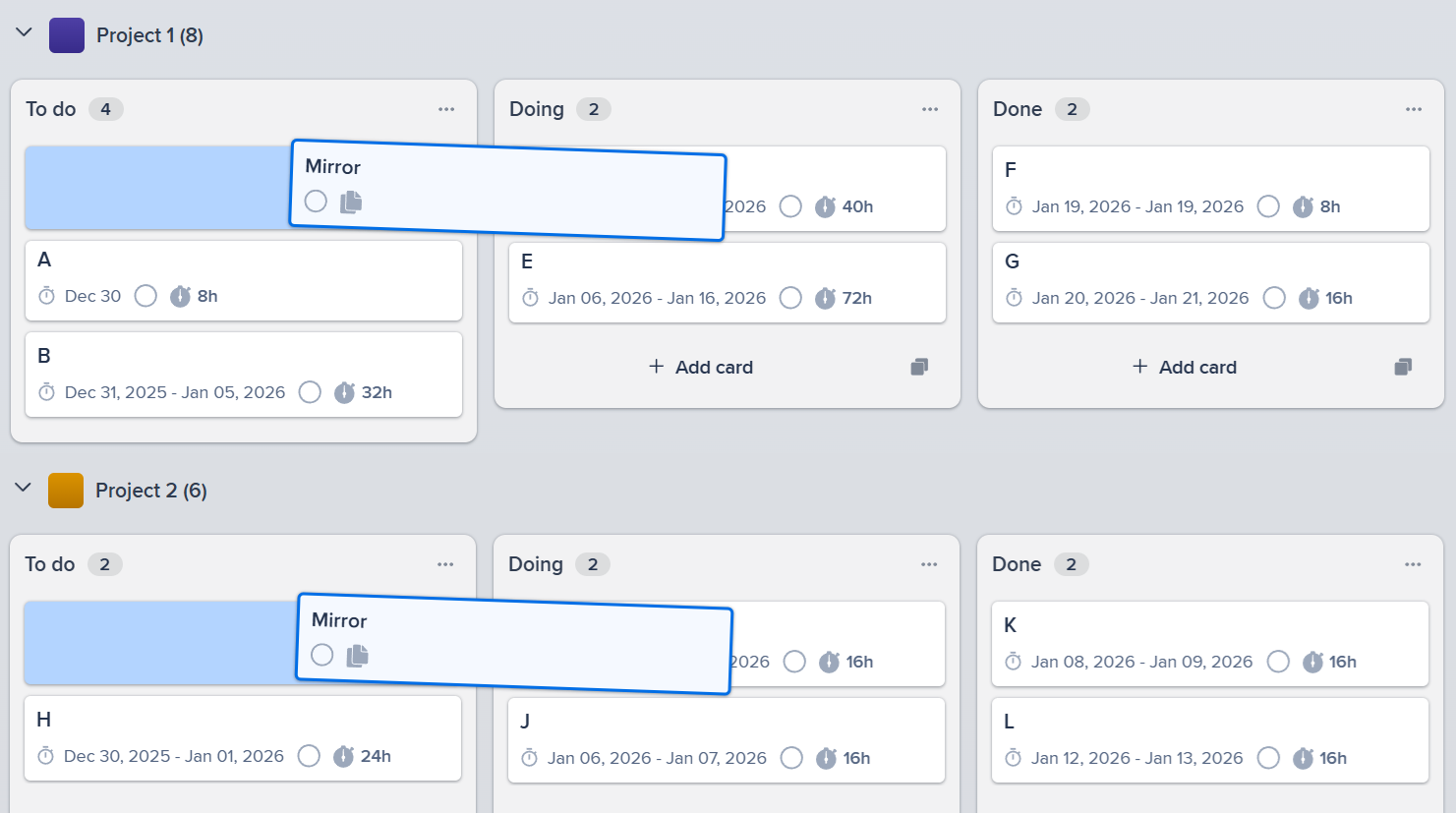This screenshot has height=813, width=1456.
Task: Toggle completion circle on card F
Action: click(1268, 206)
